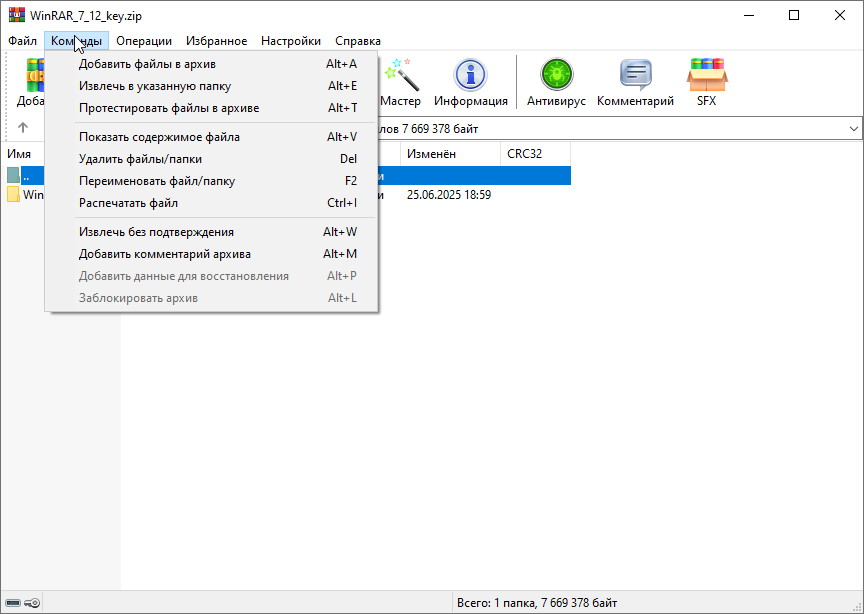Open the Мастер wizard toolbar icon
This screenshot has height=614, width=864.
[401, 74]
